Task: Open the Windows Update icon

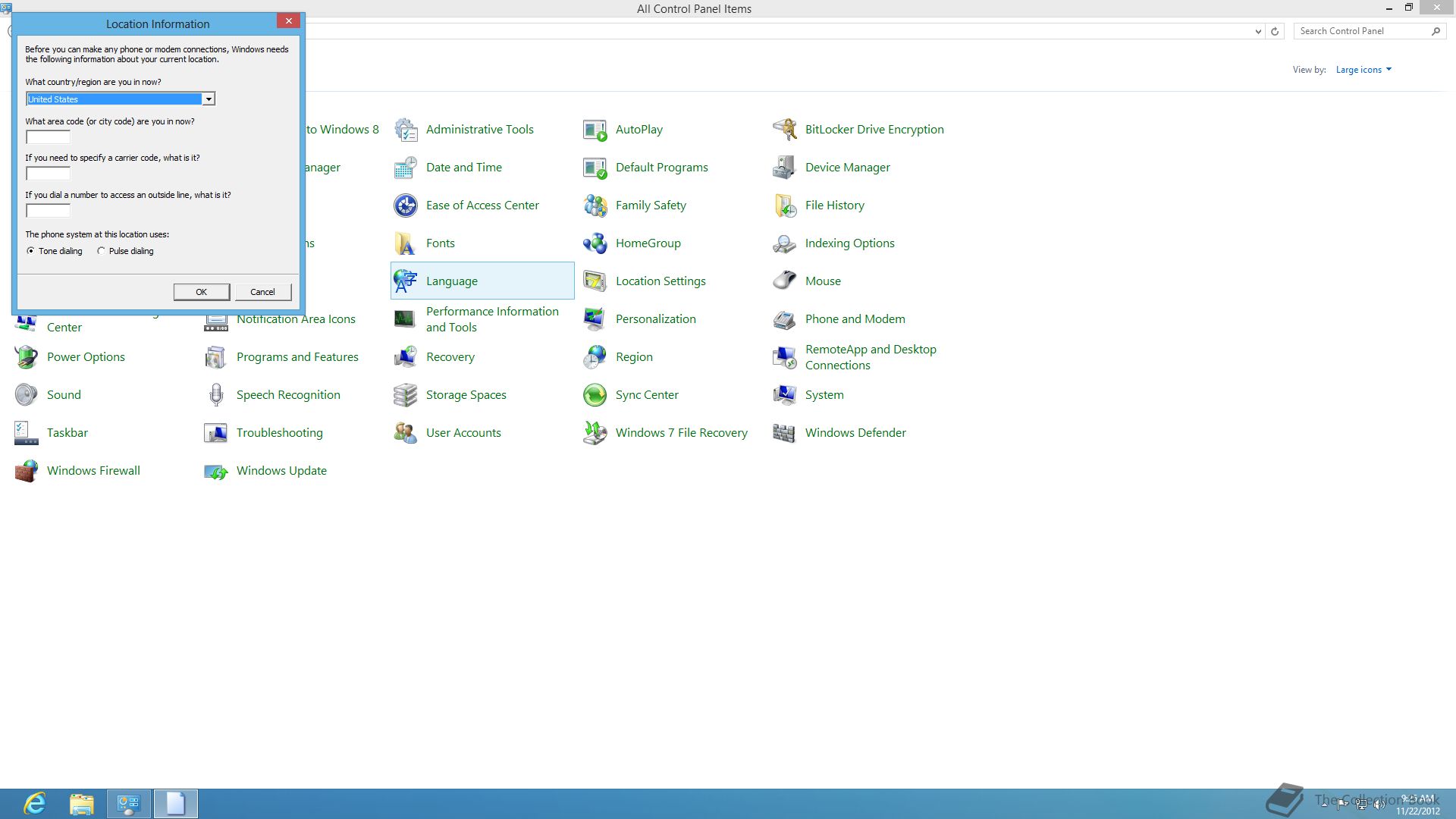Action: [216, 471]
